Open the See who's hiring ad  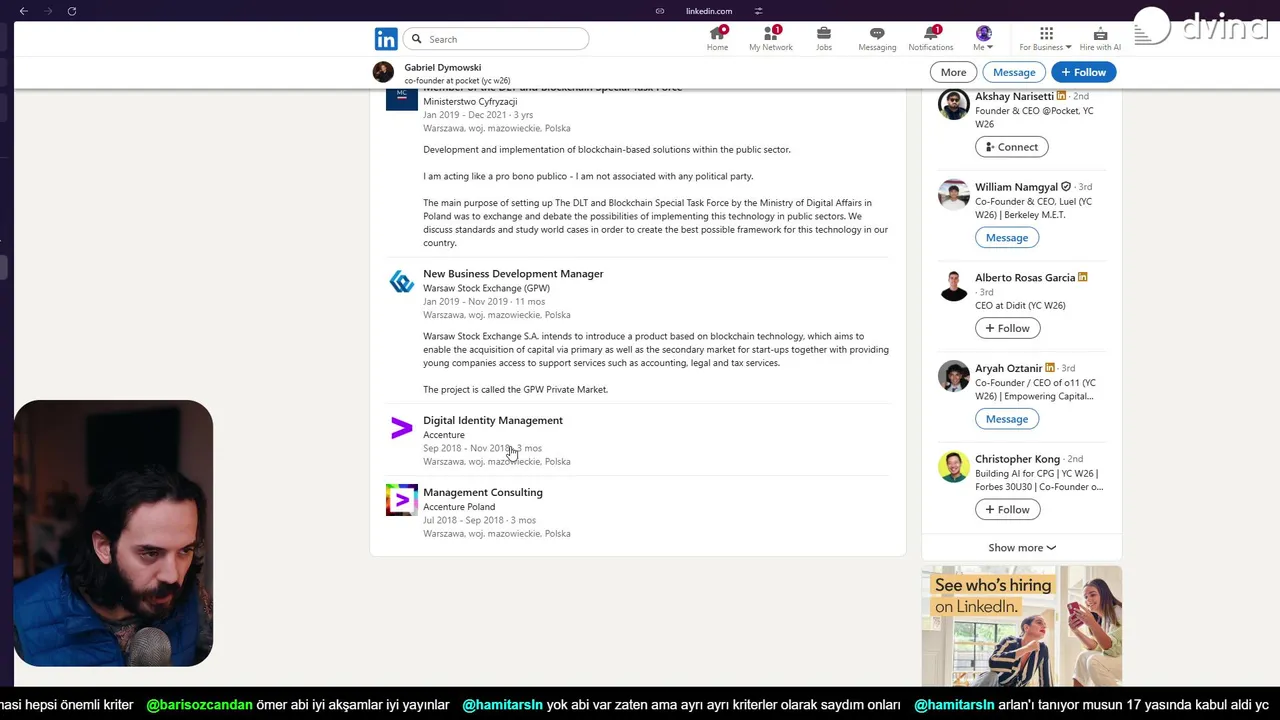(1021, 626)
